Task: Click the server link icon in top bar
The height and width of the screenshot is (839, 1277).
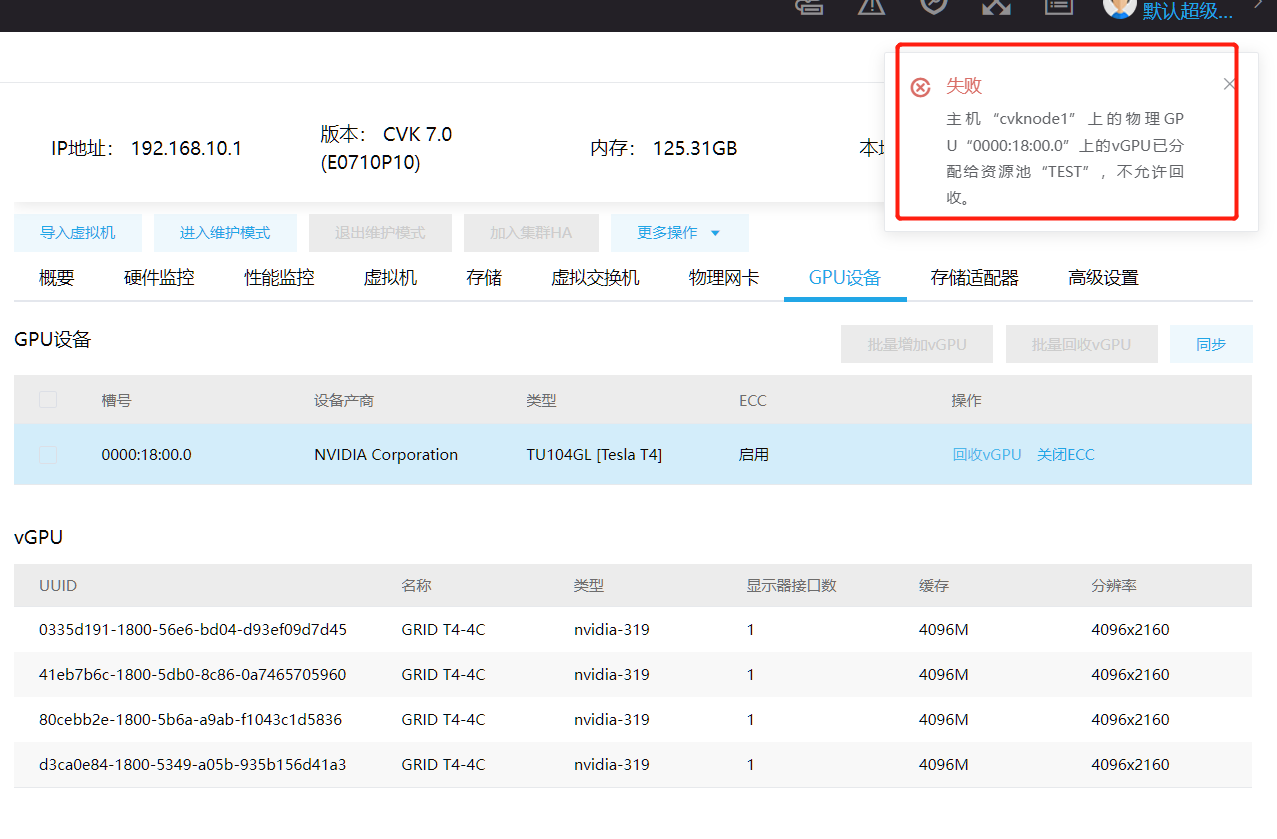Action: (808, 5)
